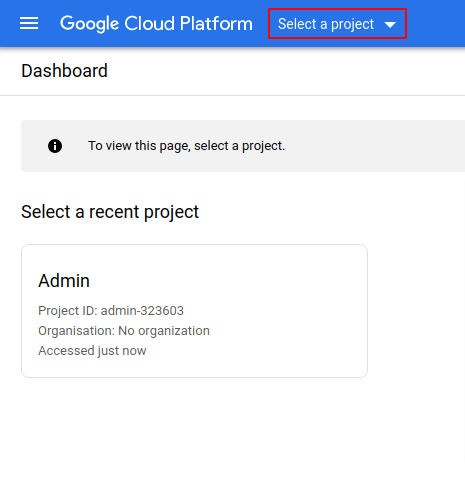Click the Google Cloud Platform logo
This screenshot has height=481, width=465.
pos(156,24)
